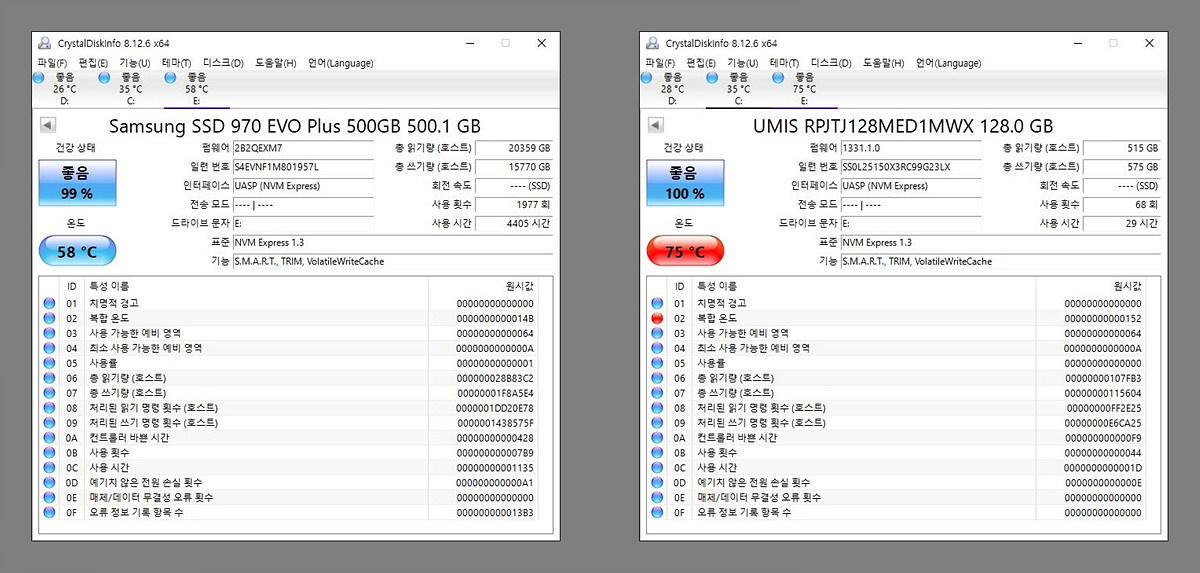Click status dot for 01 치명적 경고 in Samsung window

tap(49, 303)
